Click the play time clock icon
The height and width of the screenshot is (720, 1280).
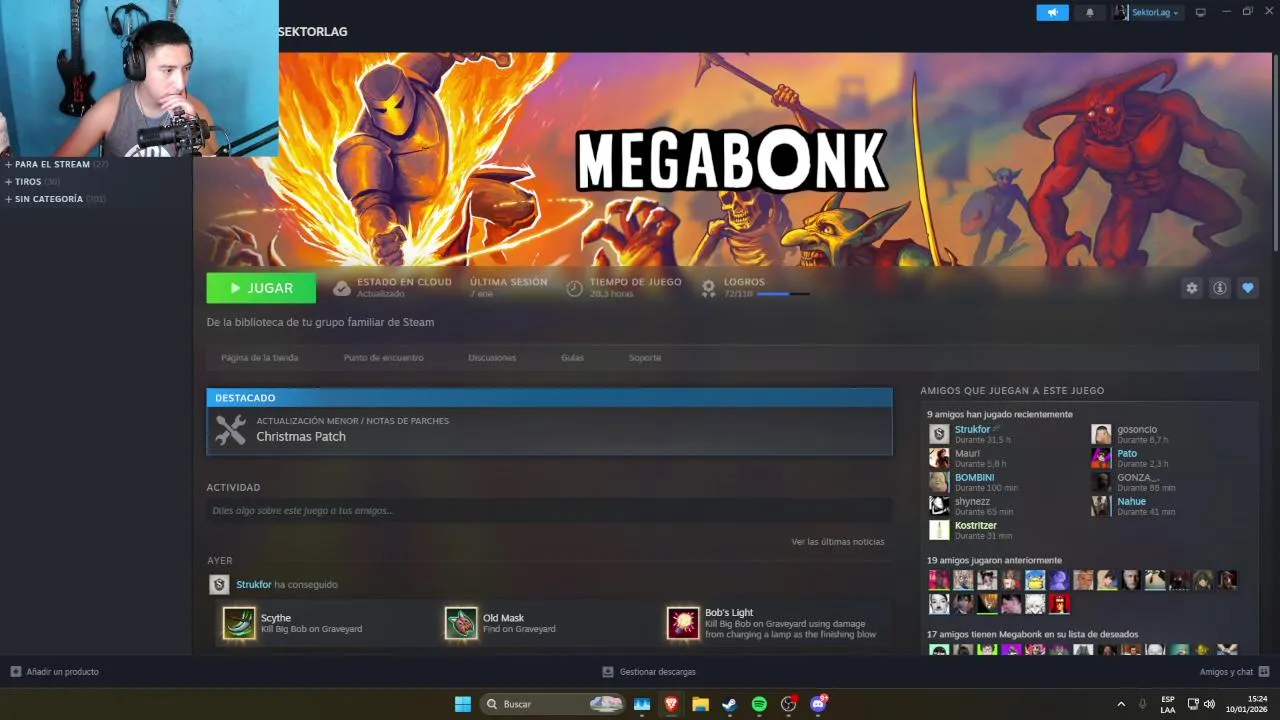pyautogui.click(x=574, y=288)
